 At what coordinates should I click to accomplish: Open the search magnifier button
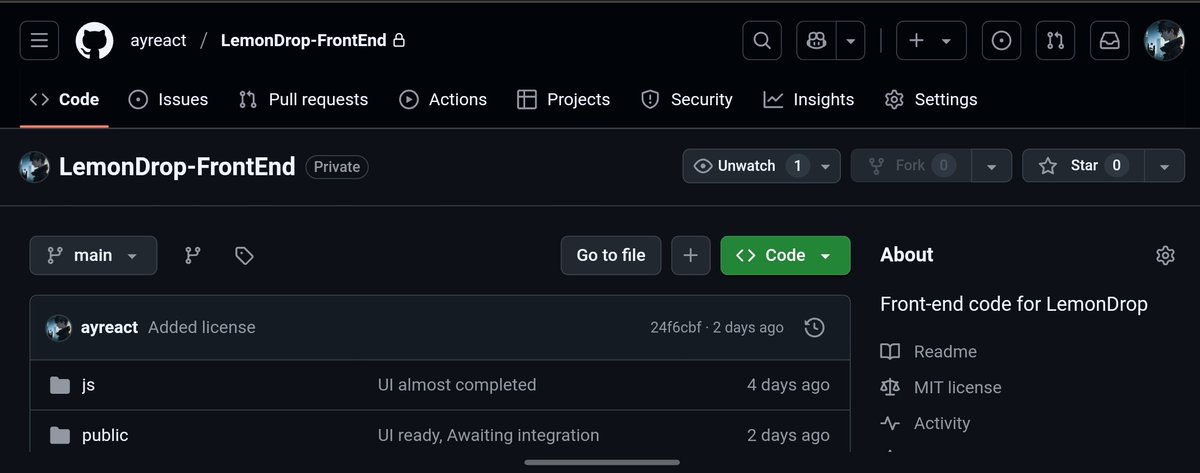(762, 41)
